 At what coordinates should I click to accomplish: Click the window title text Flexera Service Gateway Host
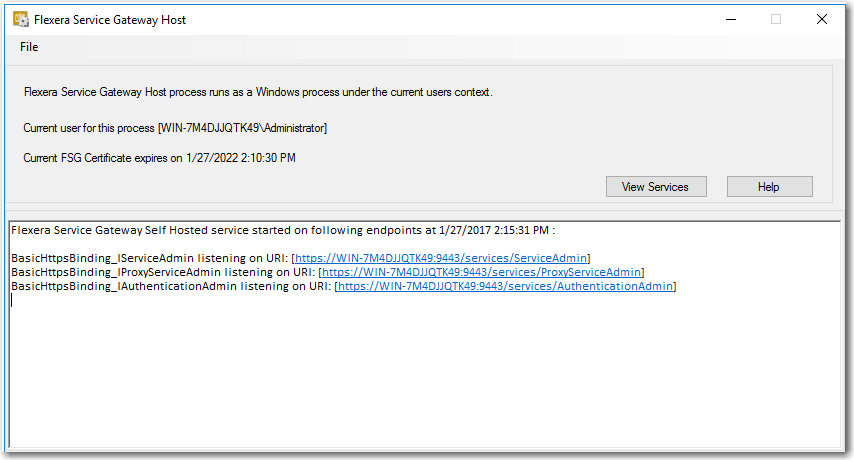click(x=110, y=20)
